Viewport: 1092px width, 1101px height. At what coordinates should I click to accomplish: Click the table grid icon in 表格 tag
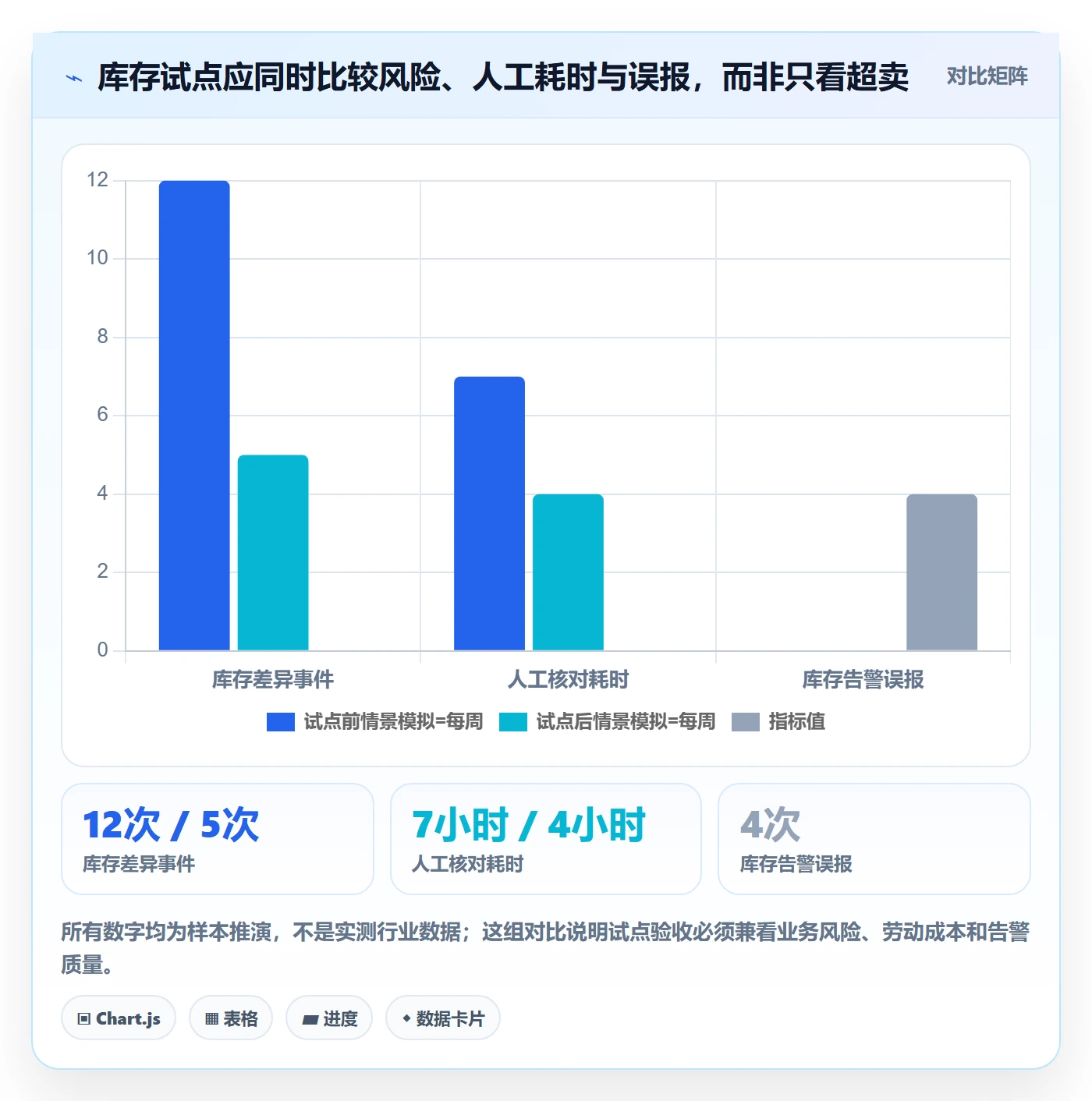click(x=211, y=1018)
